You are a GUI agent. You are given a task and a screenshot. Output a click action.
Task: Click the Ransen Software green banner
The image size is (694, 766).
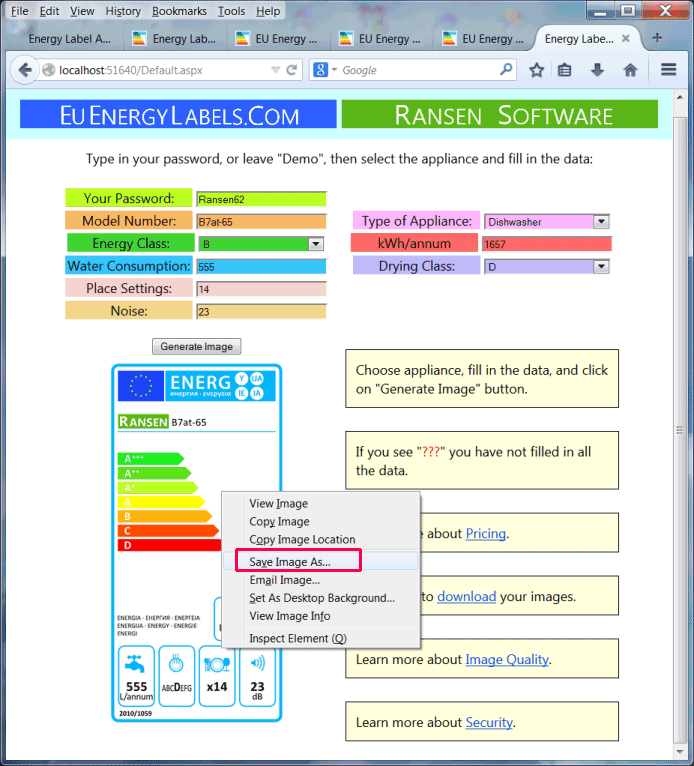tap(500, 115)
